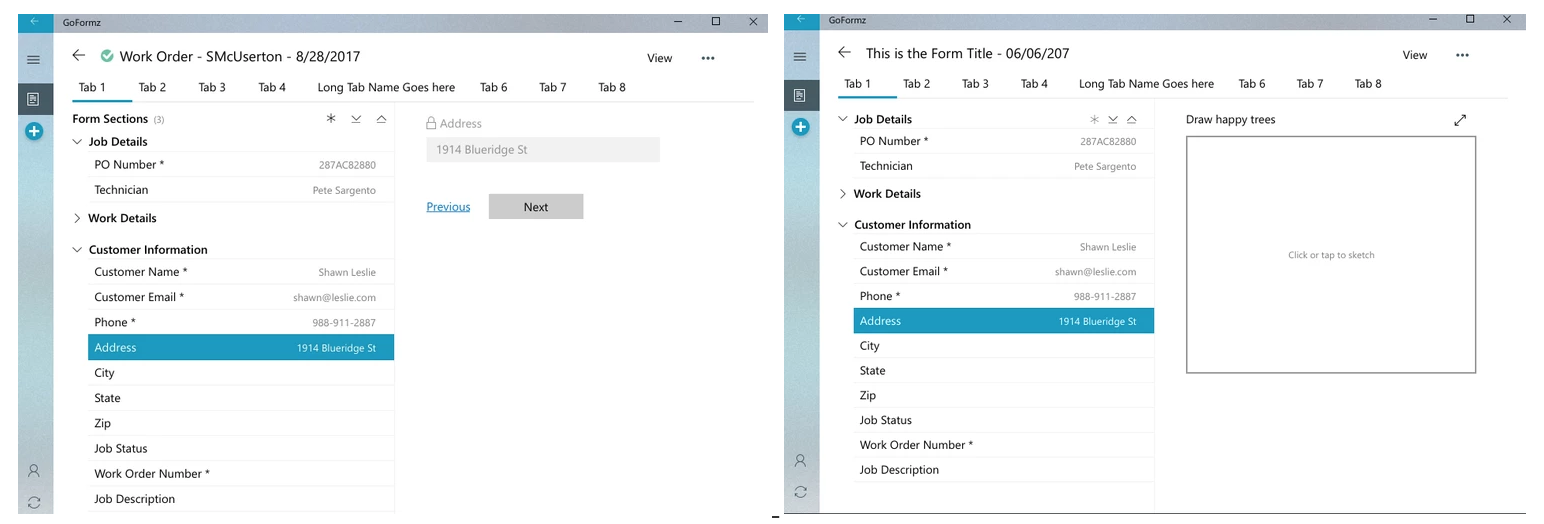Collapse Job Details section in left window
This screenshot has height=524, width=1544.
(77, 142)
